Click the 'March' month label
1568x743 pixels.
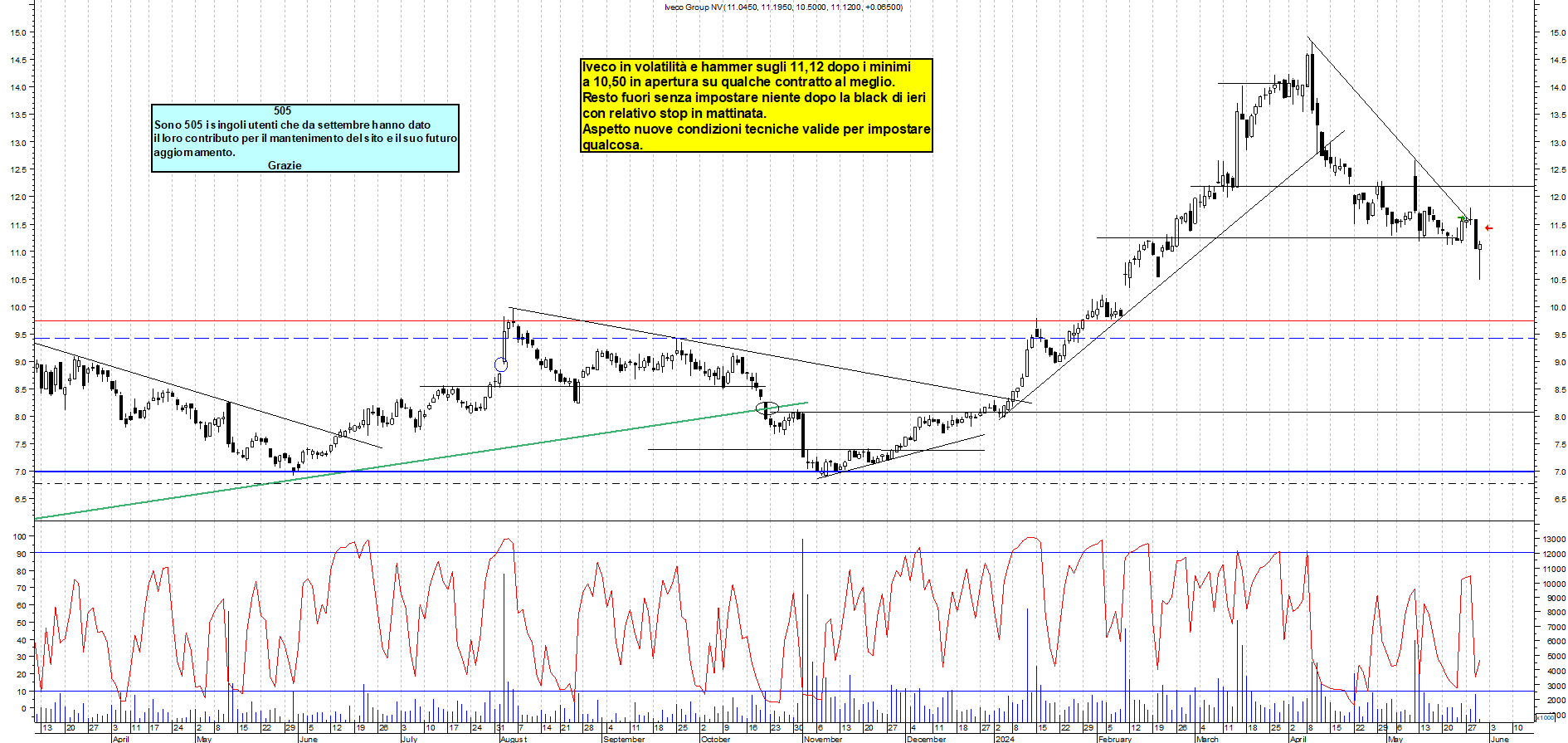1207,739
